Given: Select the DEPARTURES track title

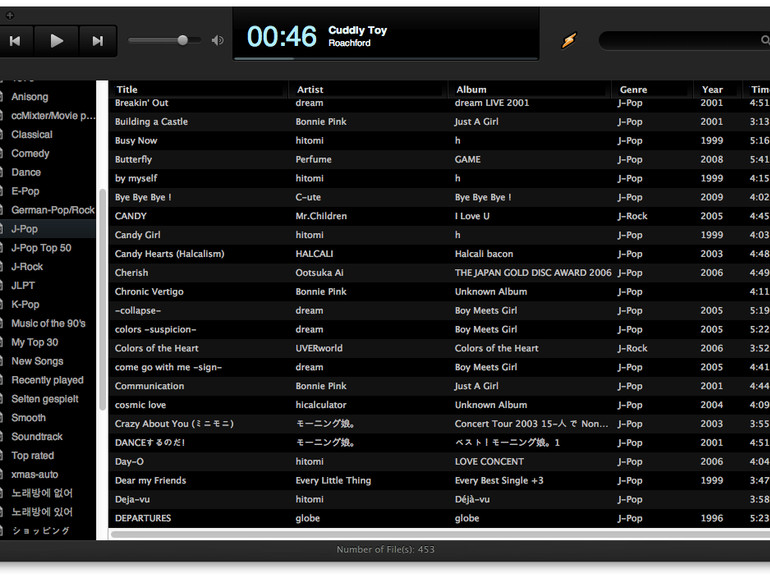Looking at the screenshot, I should pos(143,518).
